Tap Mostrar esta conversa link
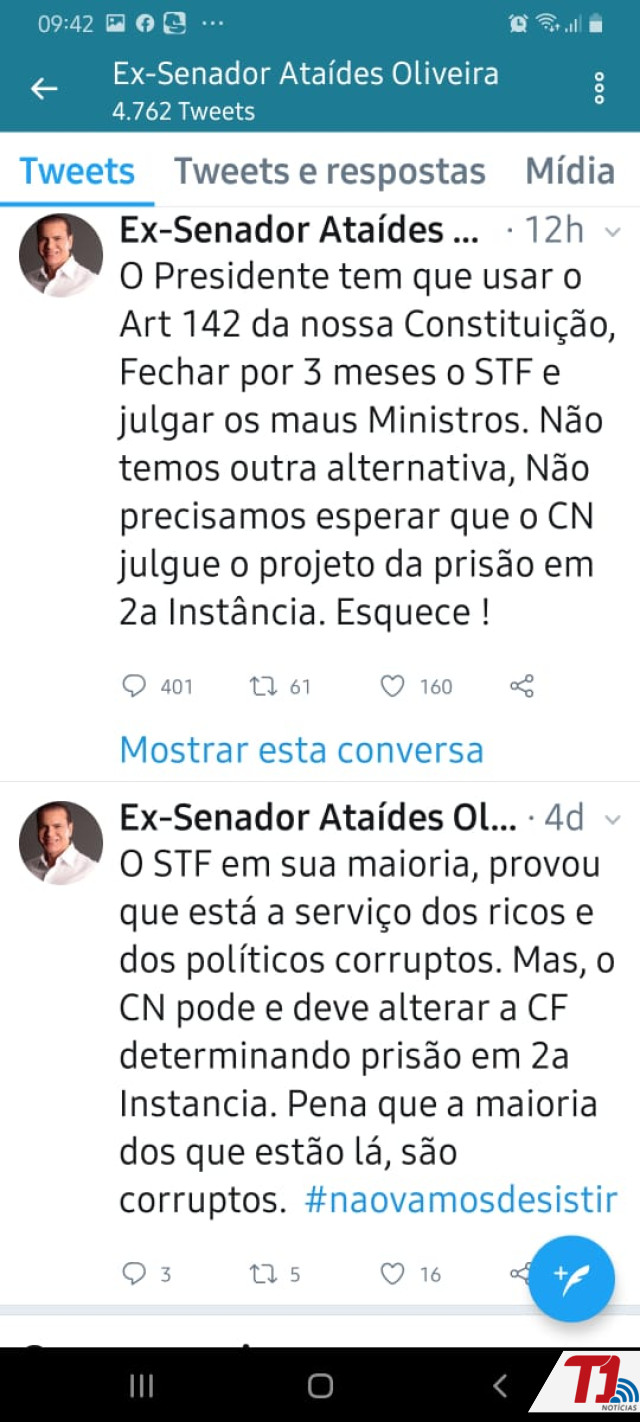Screen dimensions: 640x1422 (301, 750)
